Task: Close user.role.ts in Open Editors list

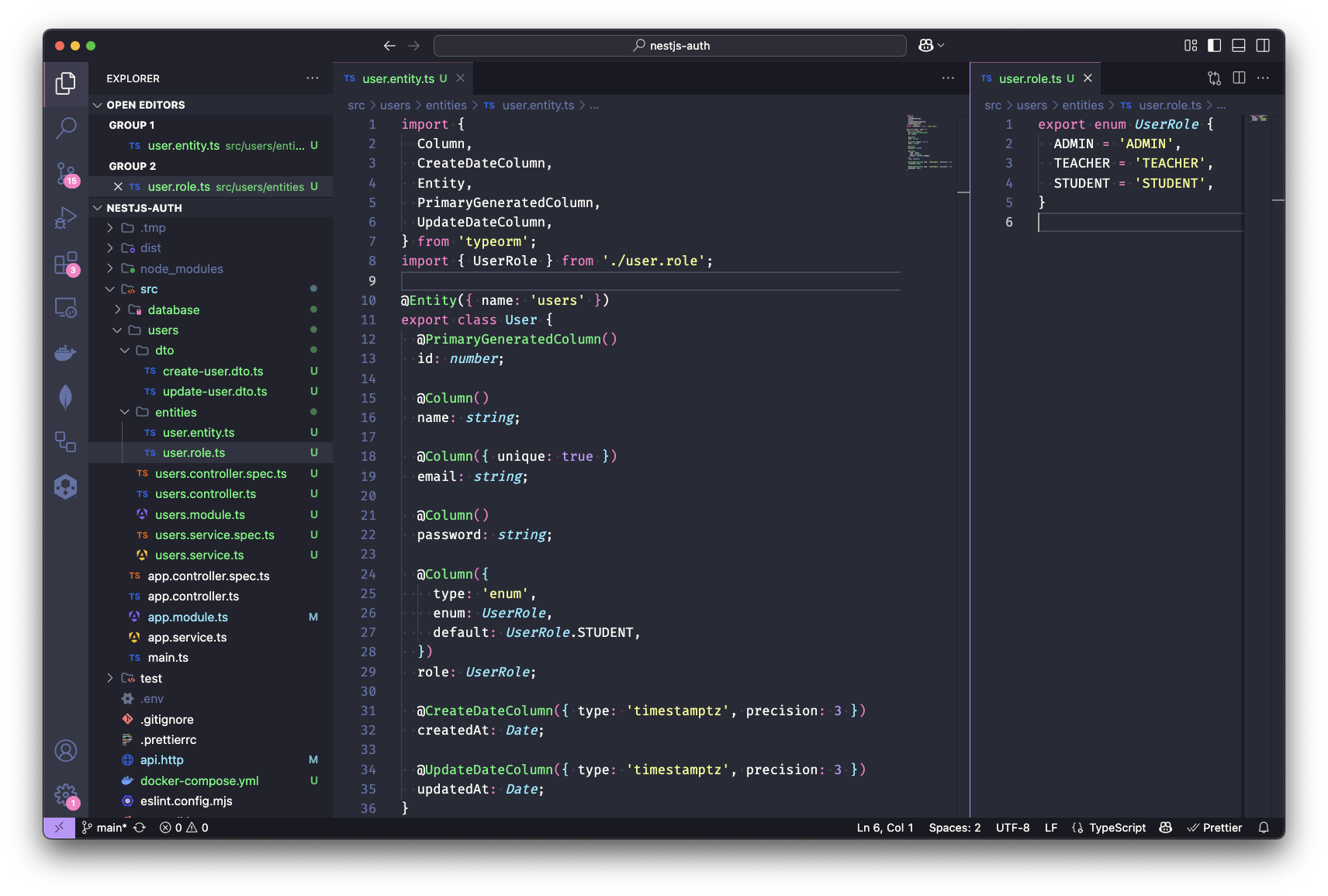Action: point(118,187)
